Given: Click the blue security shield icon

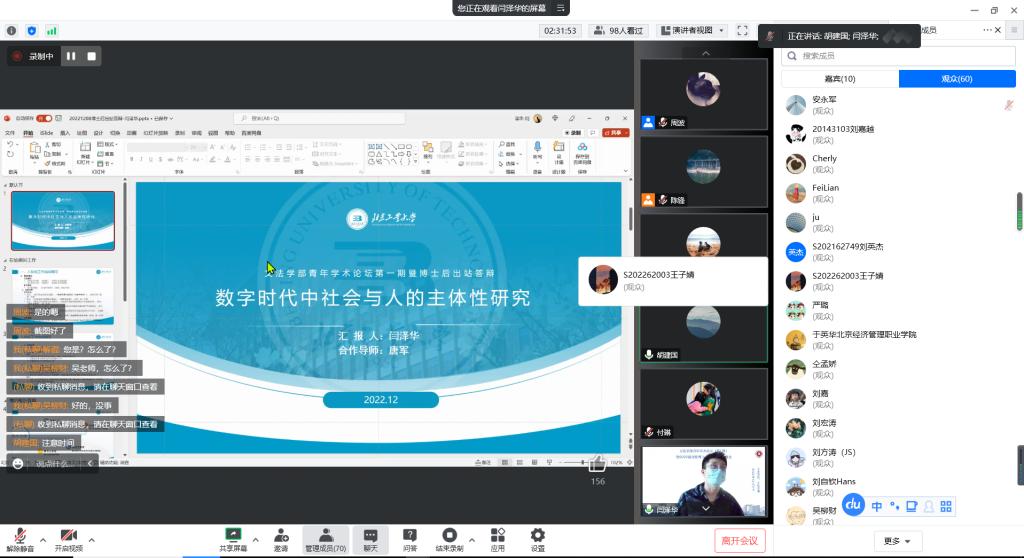Looking at the screenshot, I should 31,31.
